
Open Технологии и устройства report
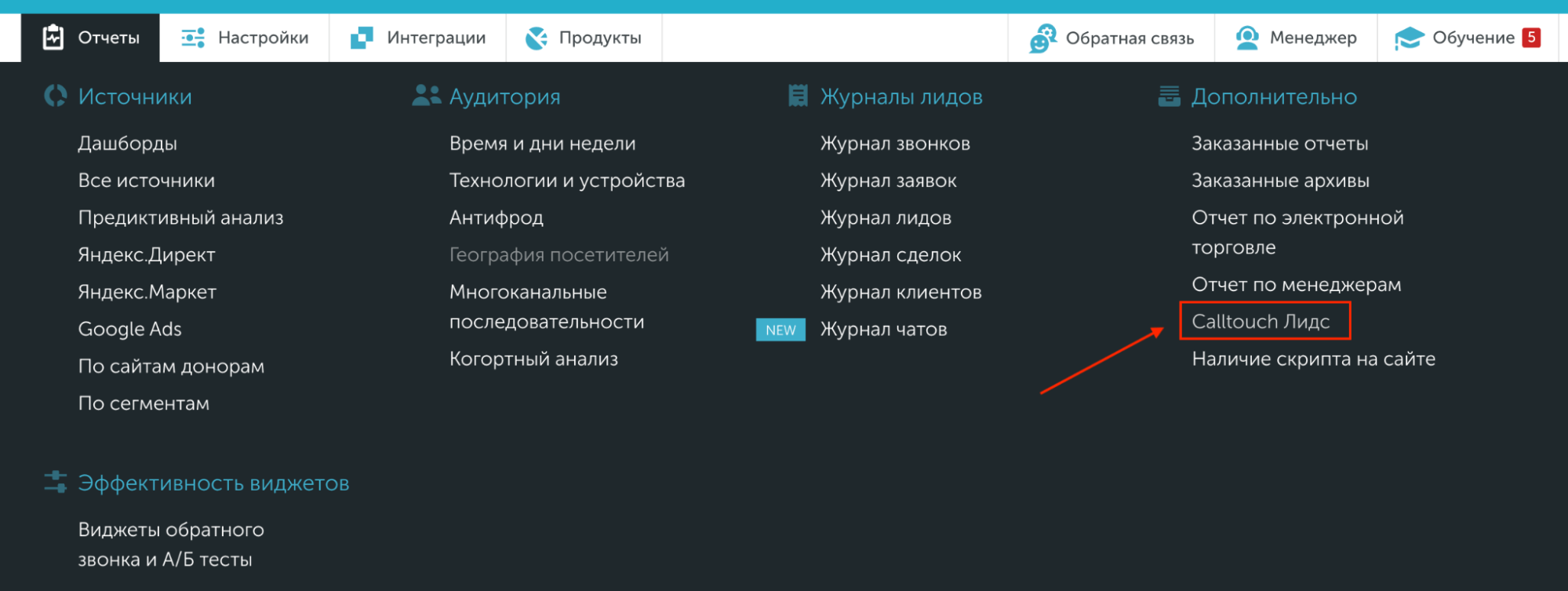[567, 181]
